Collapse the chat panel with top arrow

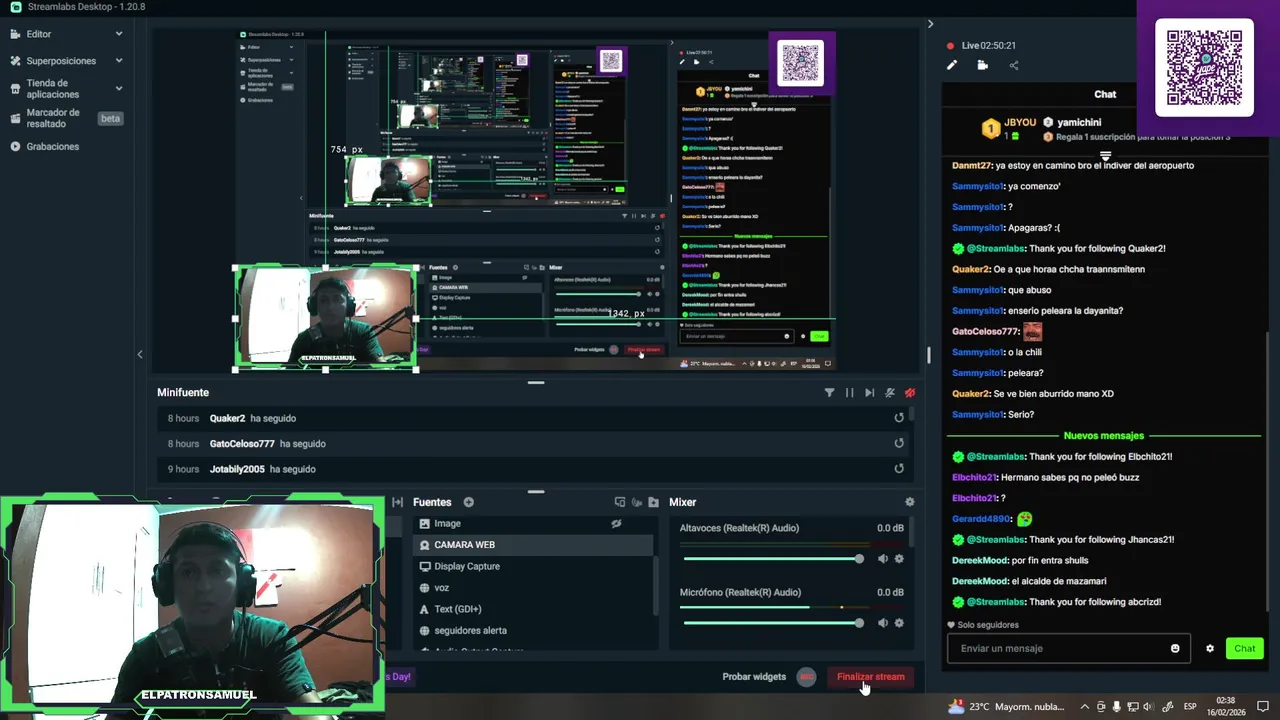(x=930, y=24)
